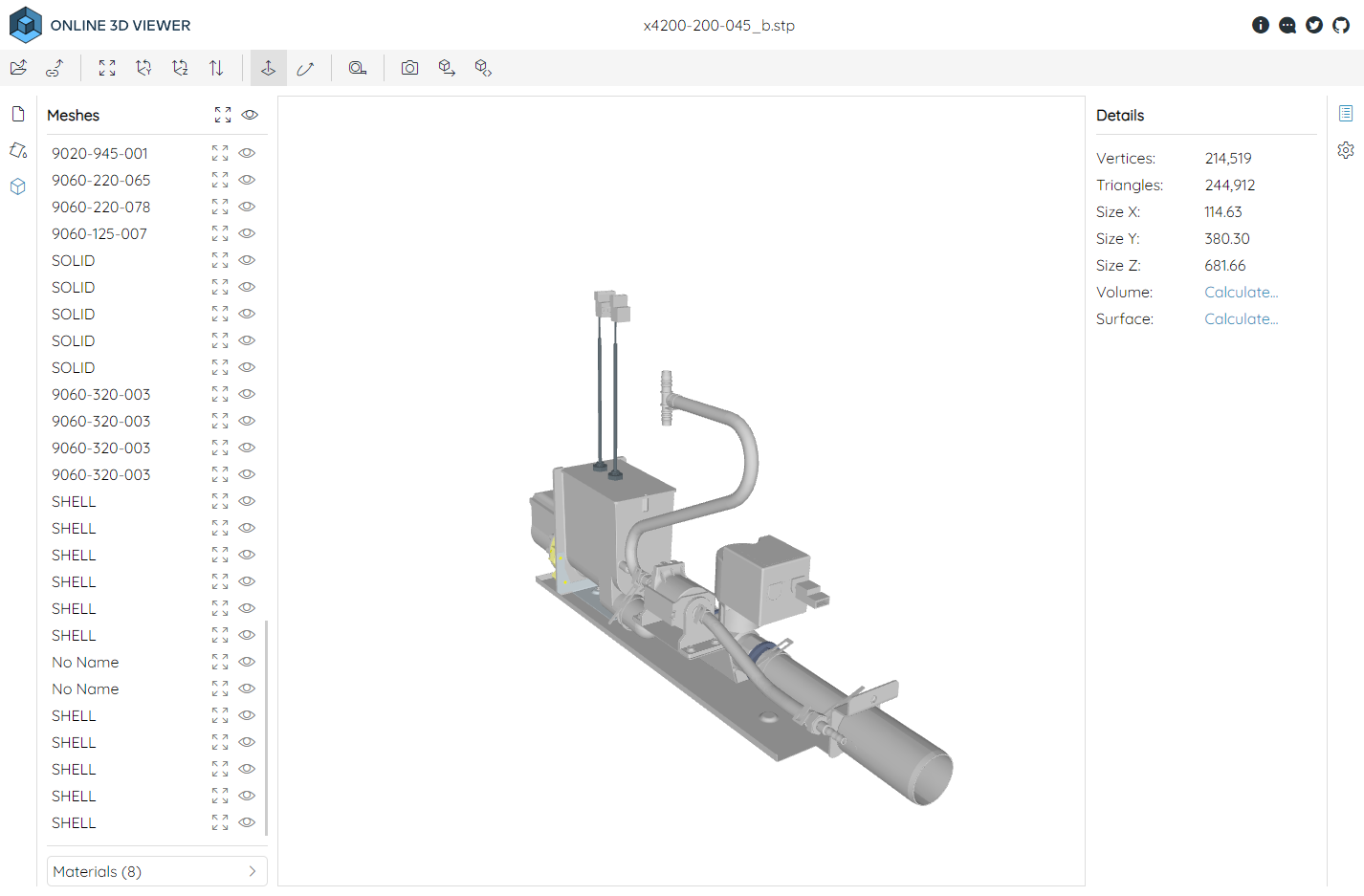Capture a snapshot of the model

[409, 68]
